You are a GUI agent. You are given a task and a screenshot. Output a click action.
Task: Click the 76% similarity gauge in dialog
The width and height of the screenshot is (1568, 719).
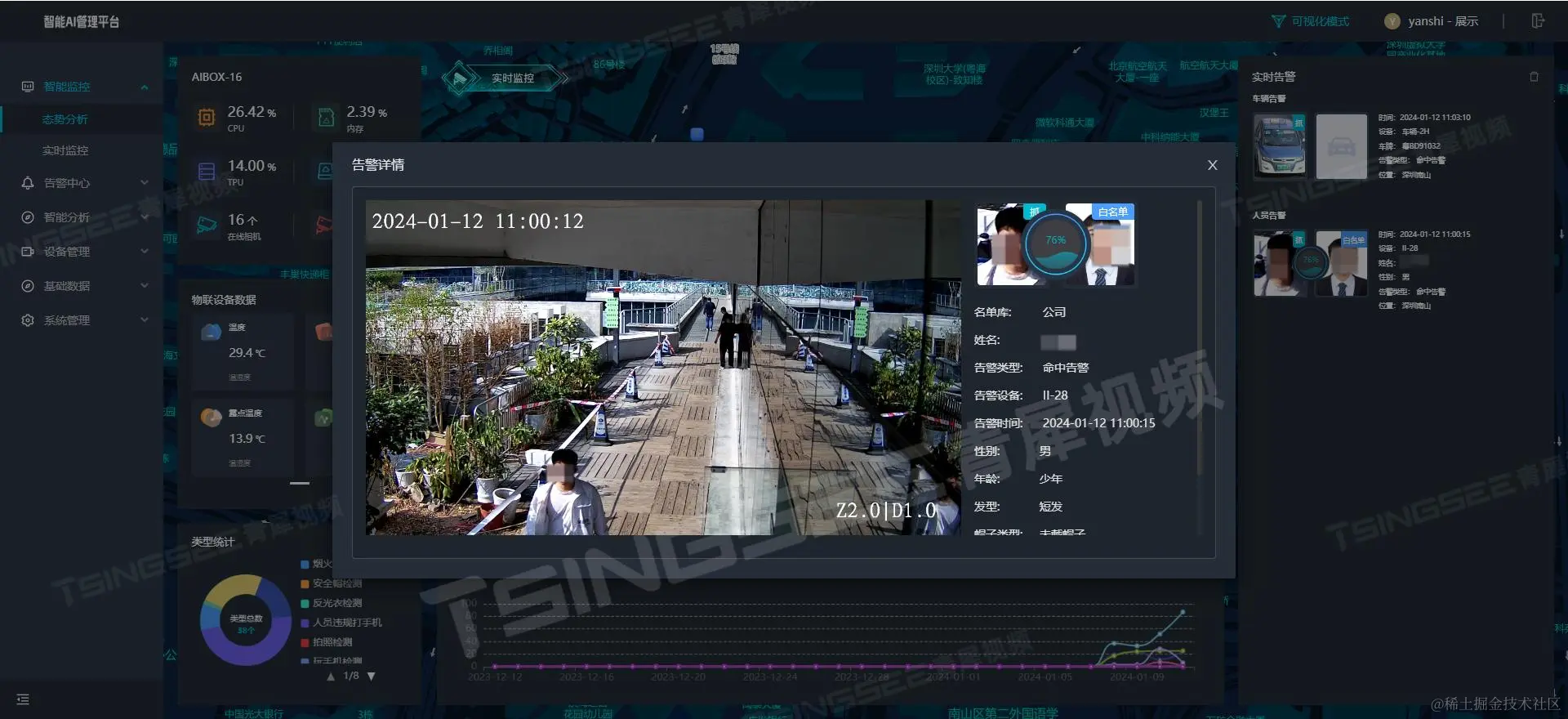tap(1055, 243)
